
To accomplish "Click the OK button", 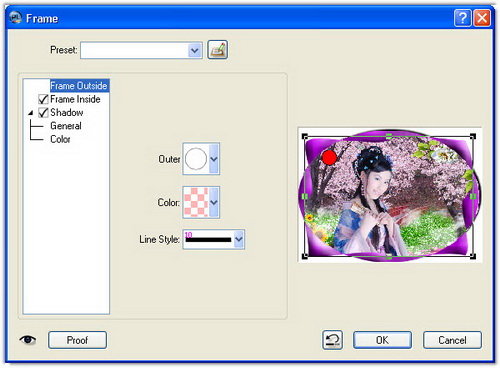I will [x=382, y=340].
